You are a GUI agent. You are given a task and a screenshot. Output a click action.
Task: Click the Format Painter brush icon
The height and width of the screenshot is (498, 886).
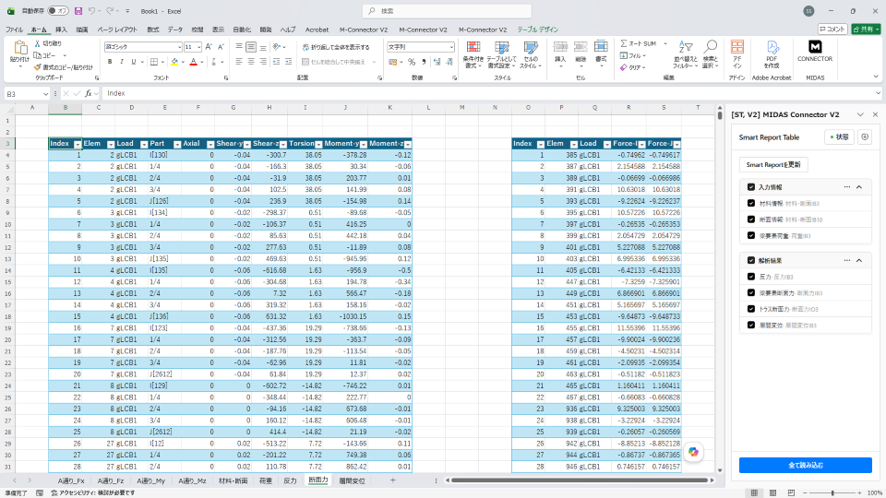point(37,67)
